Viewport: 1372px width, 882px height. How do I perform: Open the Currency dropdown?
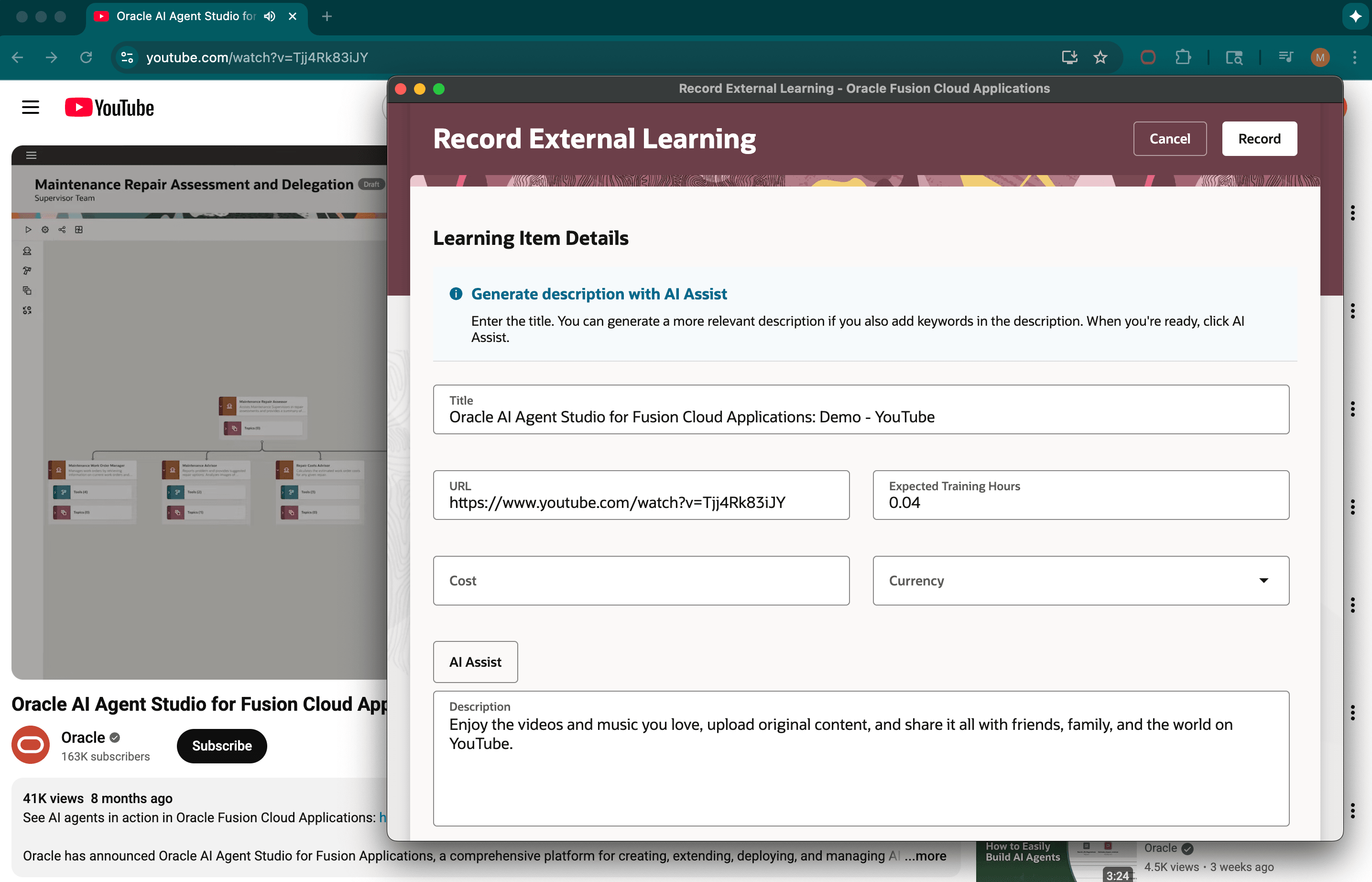point(1264,580)
